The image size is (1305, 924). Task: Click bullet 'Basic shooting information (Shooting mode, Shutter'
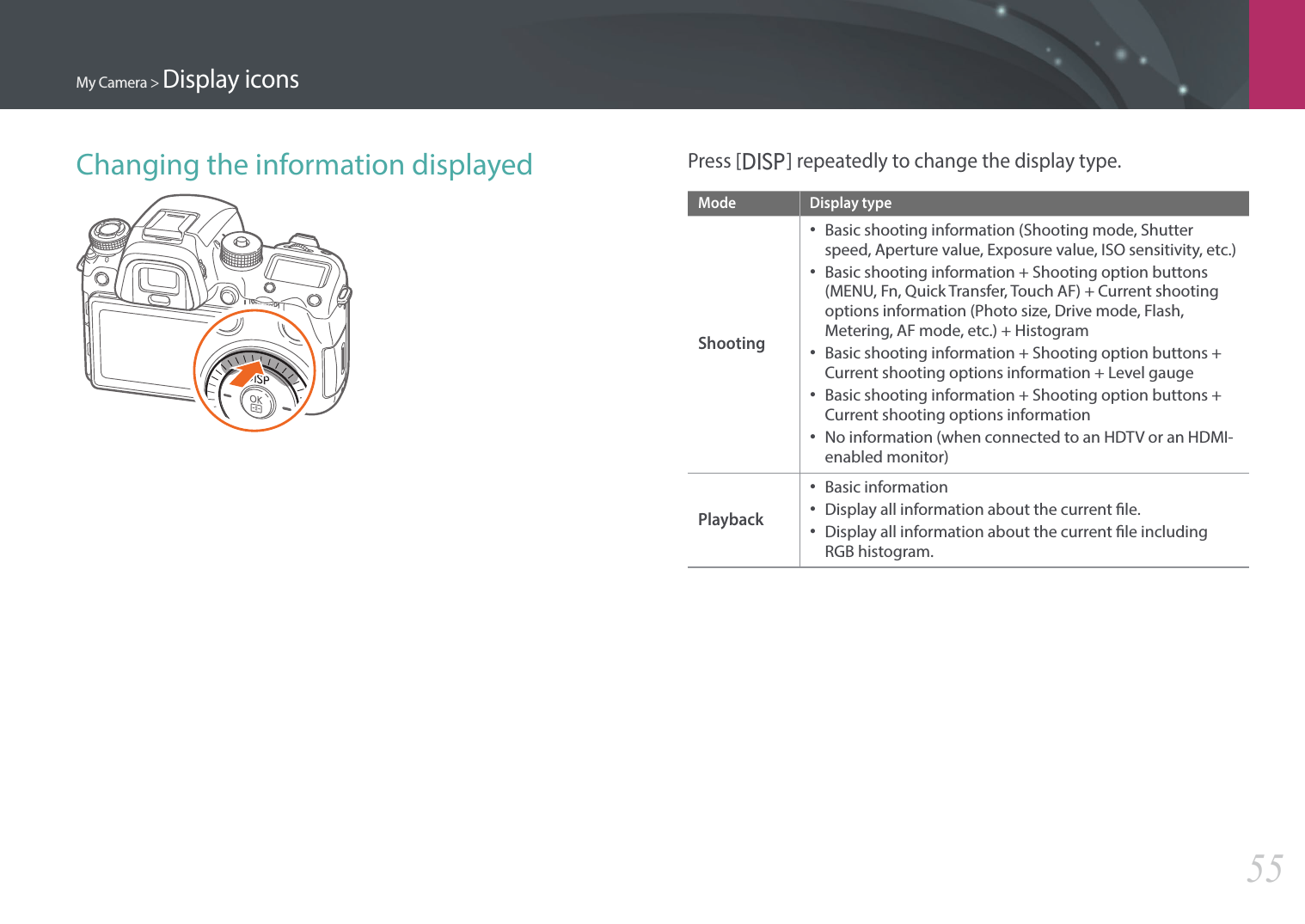pos(1008,229)
